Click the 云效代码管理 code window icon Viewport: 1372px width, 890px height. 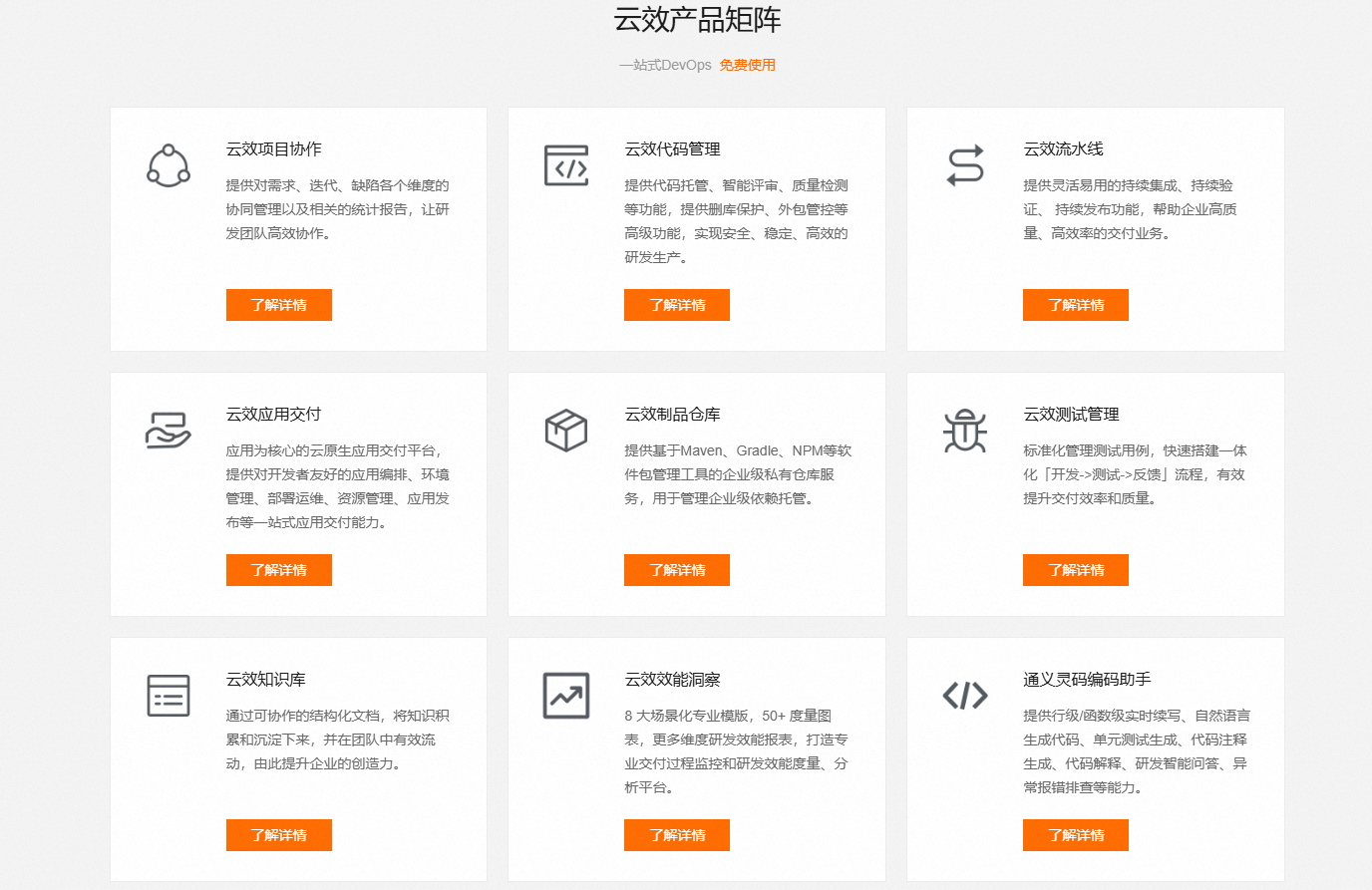click(566, 165)
